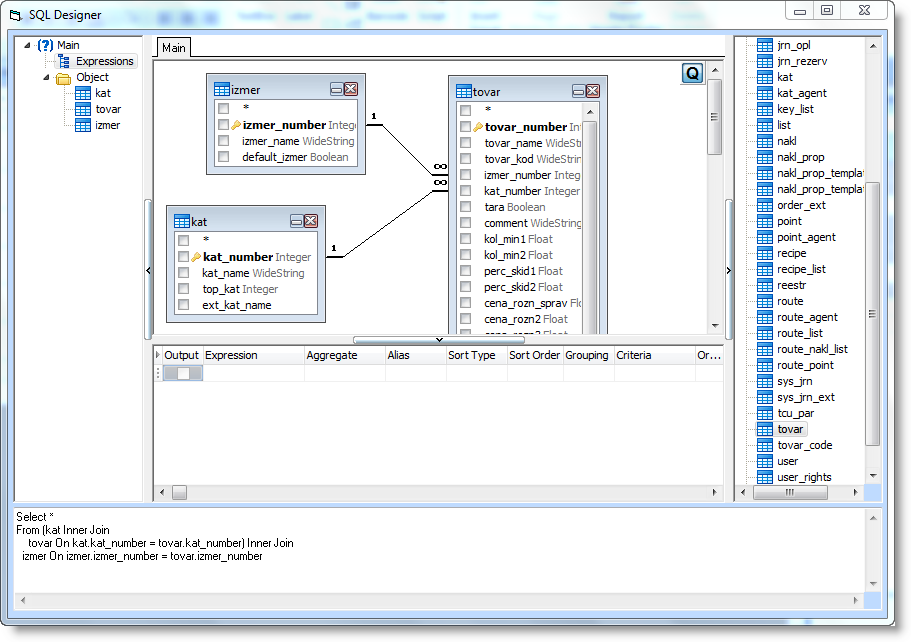Select the tovar table icon under Object
The width and height of the screenshot is (911, 642).
tap(83, 109)
